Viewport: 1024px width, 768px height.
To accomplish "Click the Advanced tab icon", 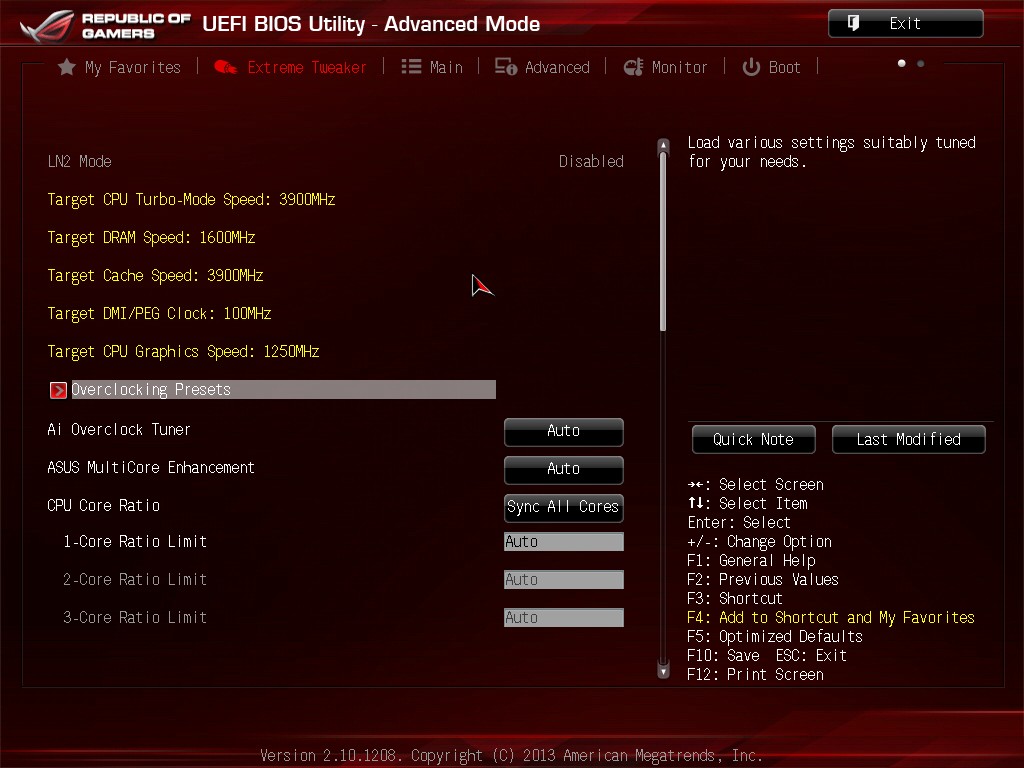I will pos(505,67).
